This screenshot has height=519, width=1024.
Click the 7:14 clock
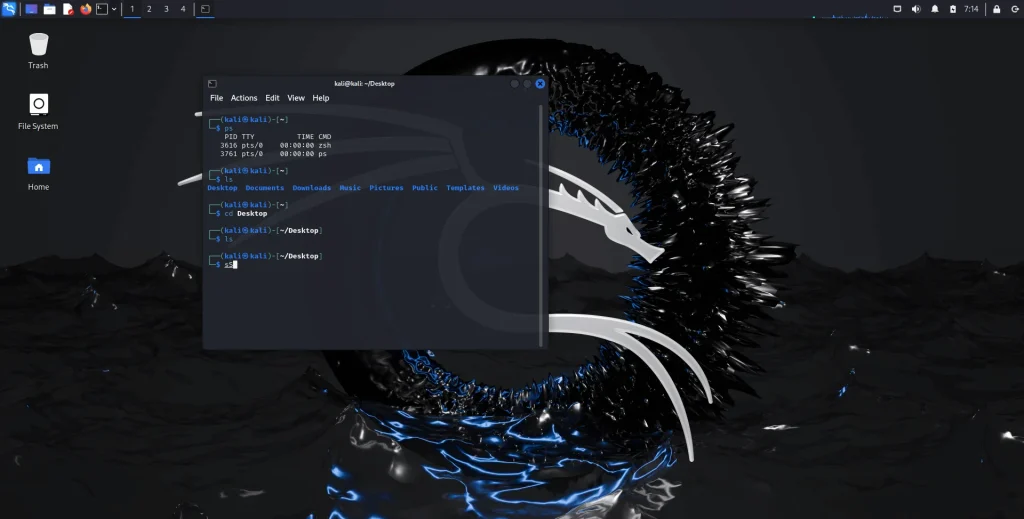click(971, 9)
